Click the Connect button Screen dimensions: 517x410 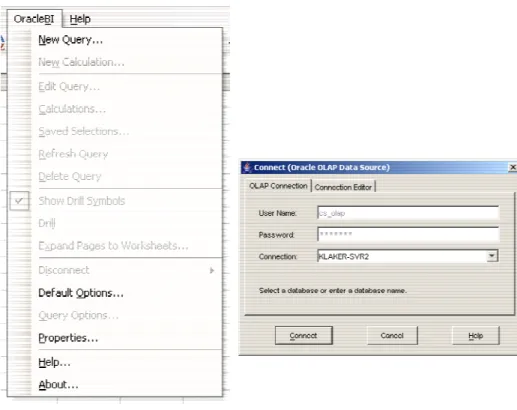pos(304,335)
